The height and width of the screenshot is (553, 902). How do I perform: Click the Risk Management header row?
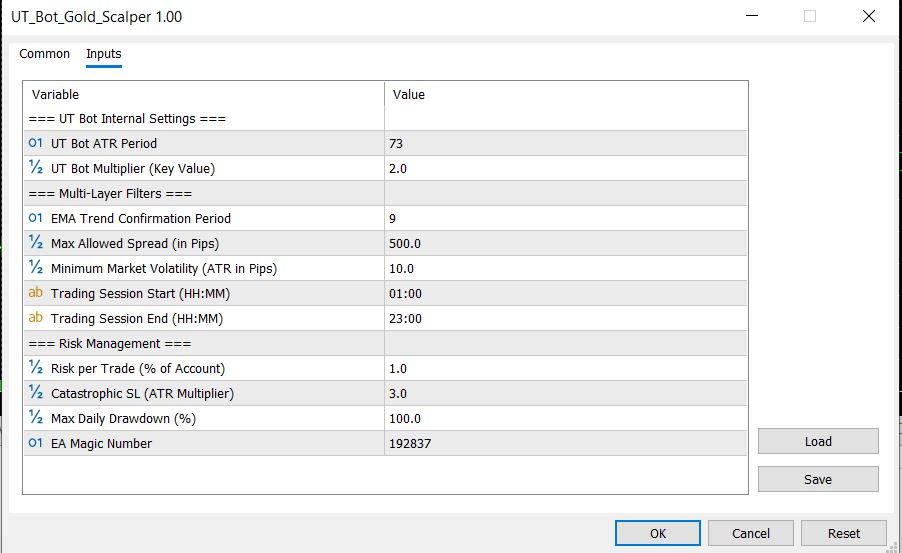385,344
